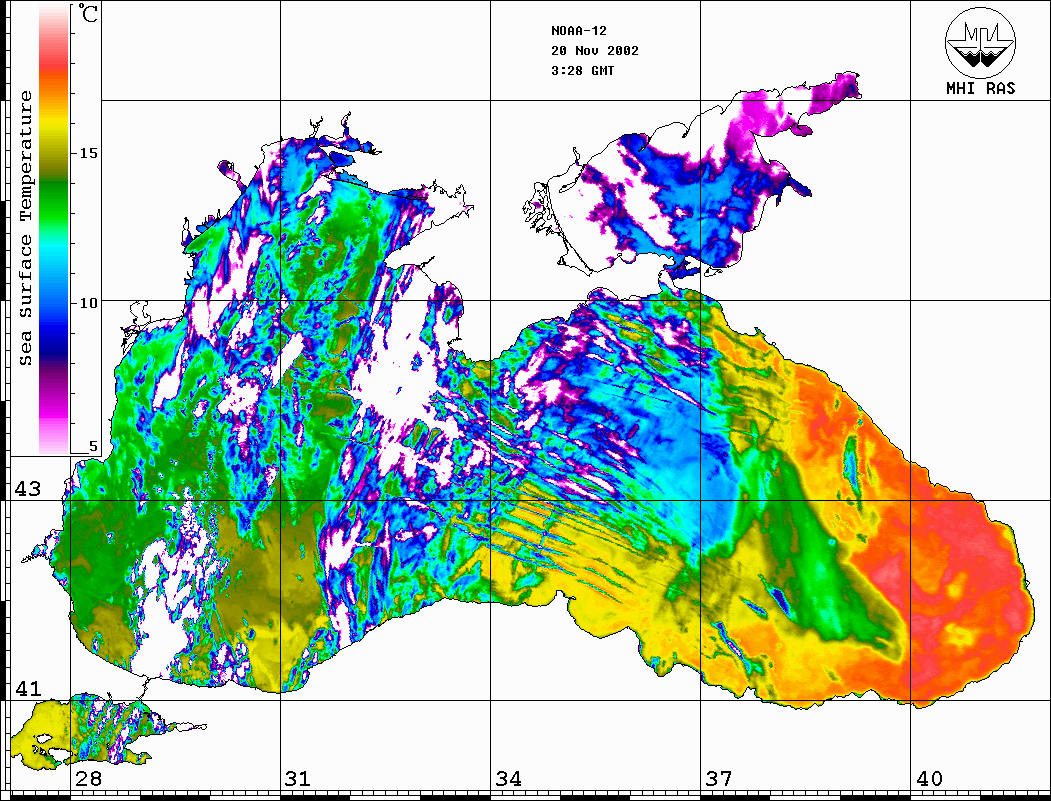Pick the red-orange top of color scale
The width and height of the screenshot is (1051, 801).
tap(54, 67)
